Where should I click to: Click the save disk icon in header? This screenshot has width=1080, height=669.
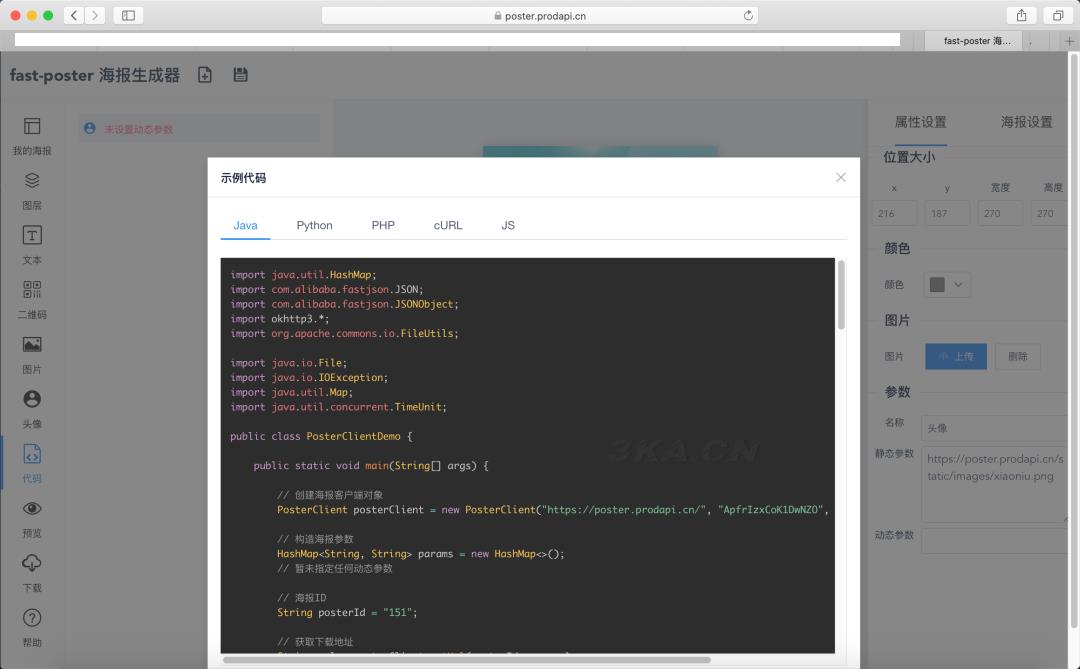(240, 75)
